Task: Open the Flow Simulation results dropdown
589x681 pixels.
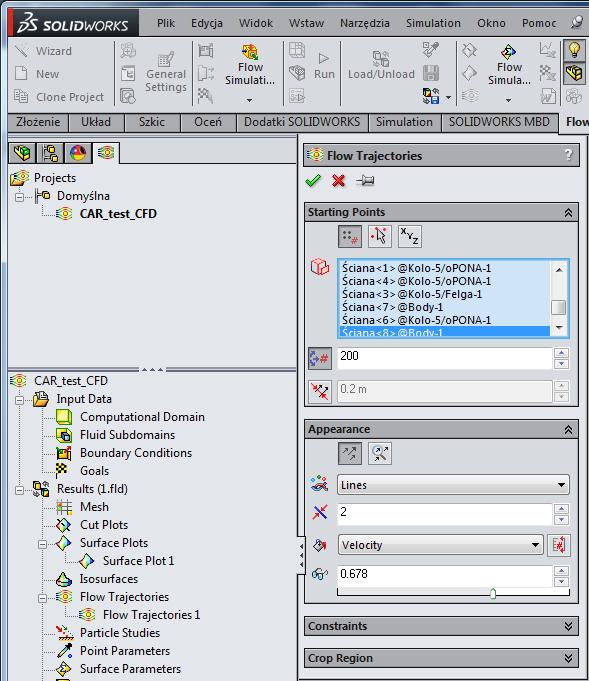Action: (x=509, y=100)
